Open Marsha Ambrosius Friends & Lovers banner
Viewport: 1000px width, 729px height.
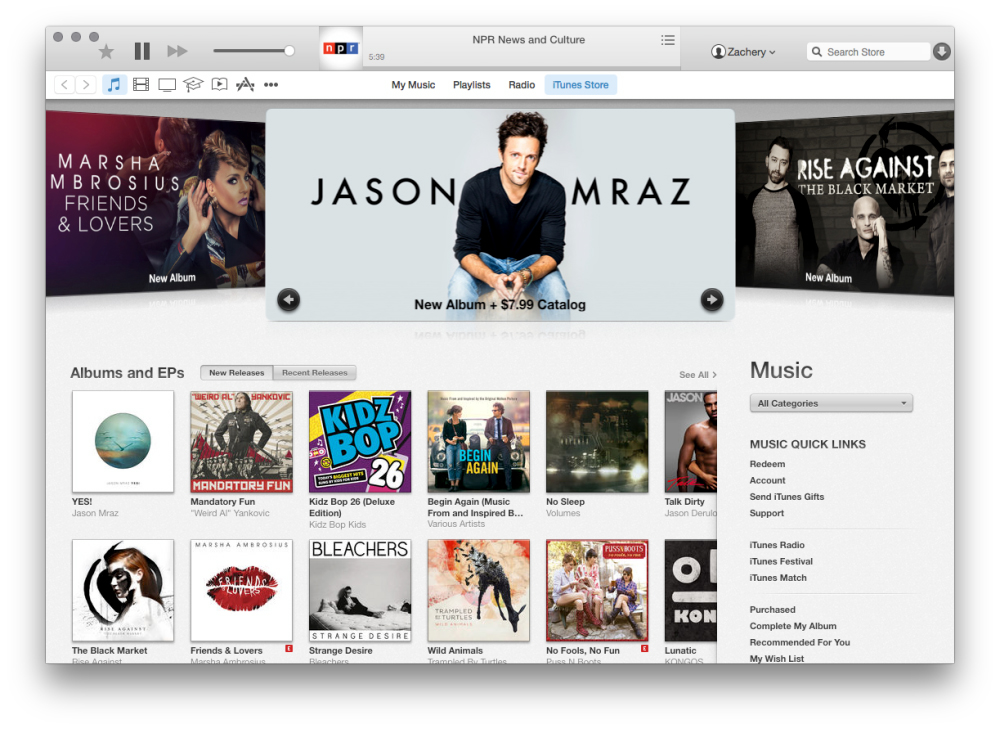tap(156, 203)
